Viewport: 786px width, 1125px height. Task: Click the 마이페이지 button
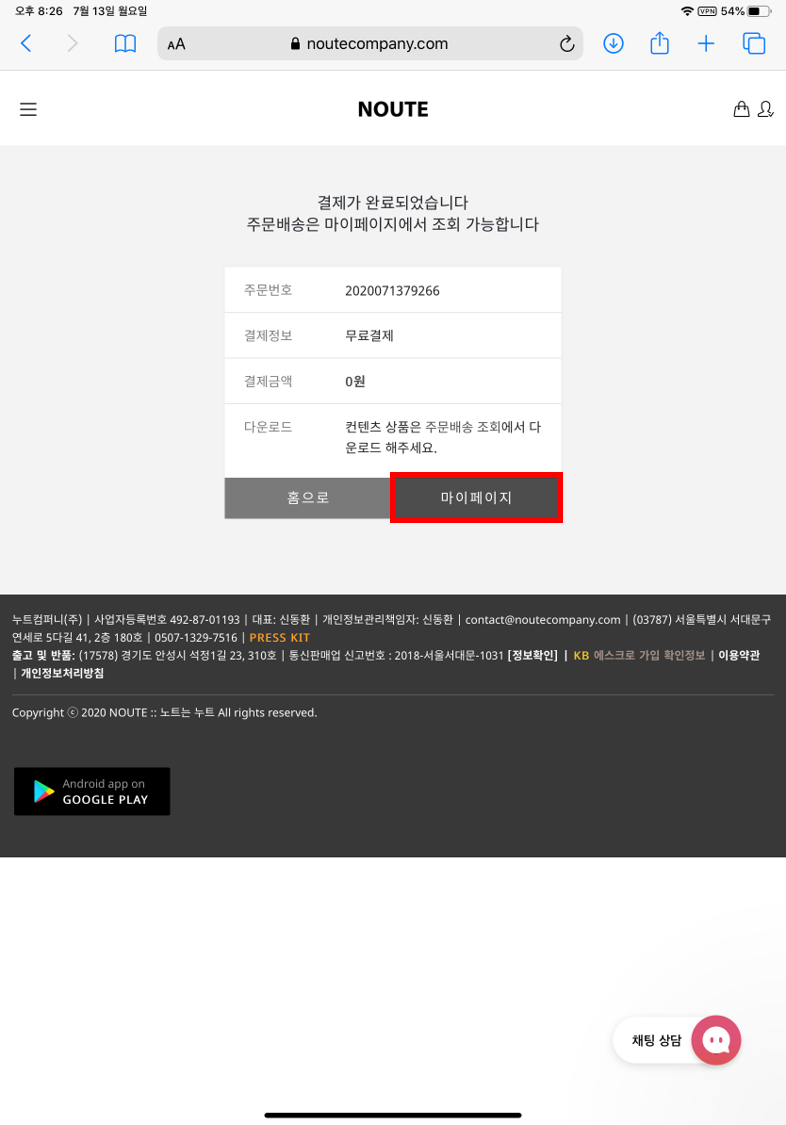pyautogui.click(x=476, y=498)
